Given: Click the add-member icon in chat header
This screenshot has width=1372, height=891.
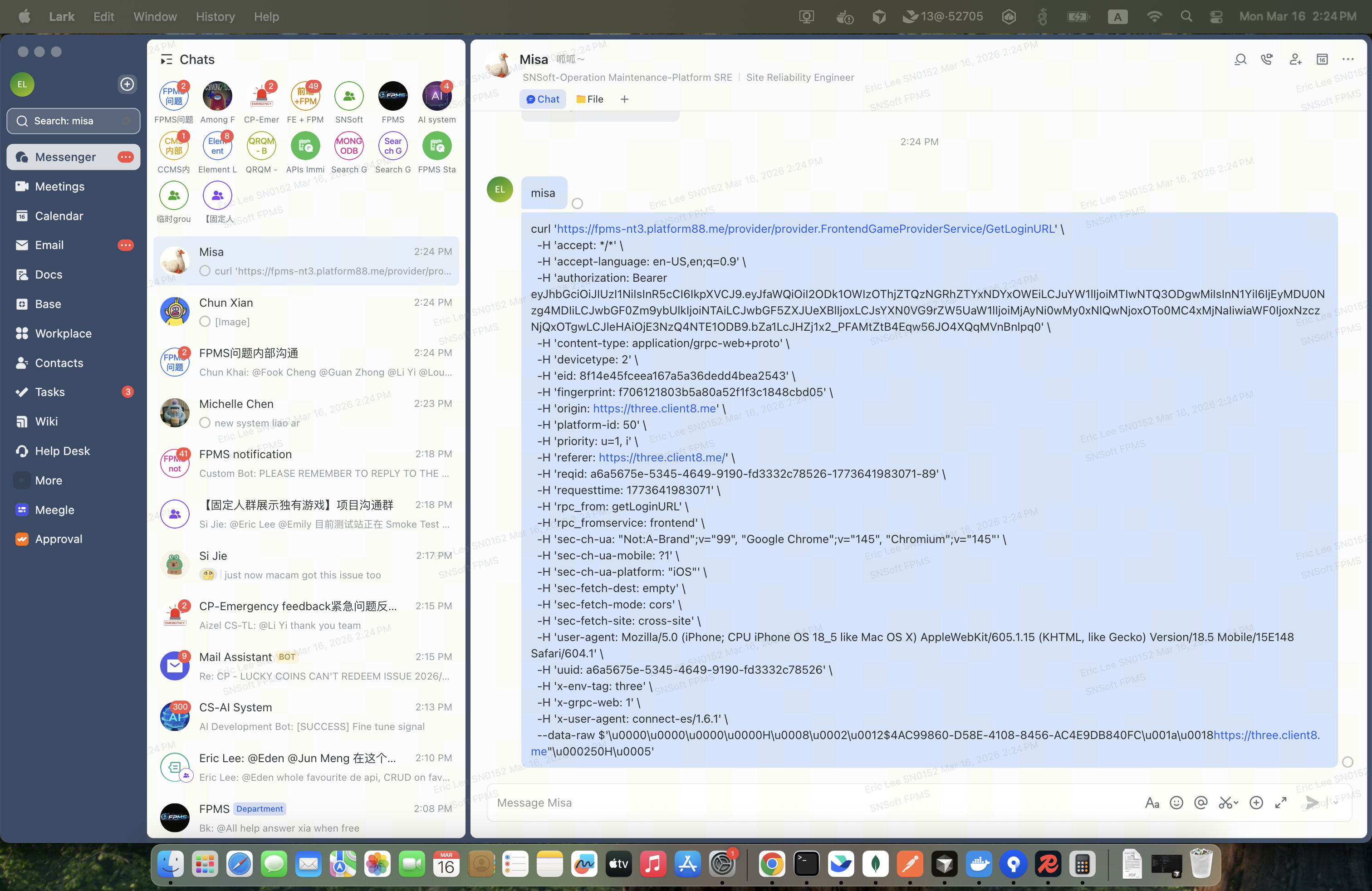Looking at the screenshot, I should click(x=1295, y=59).
